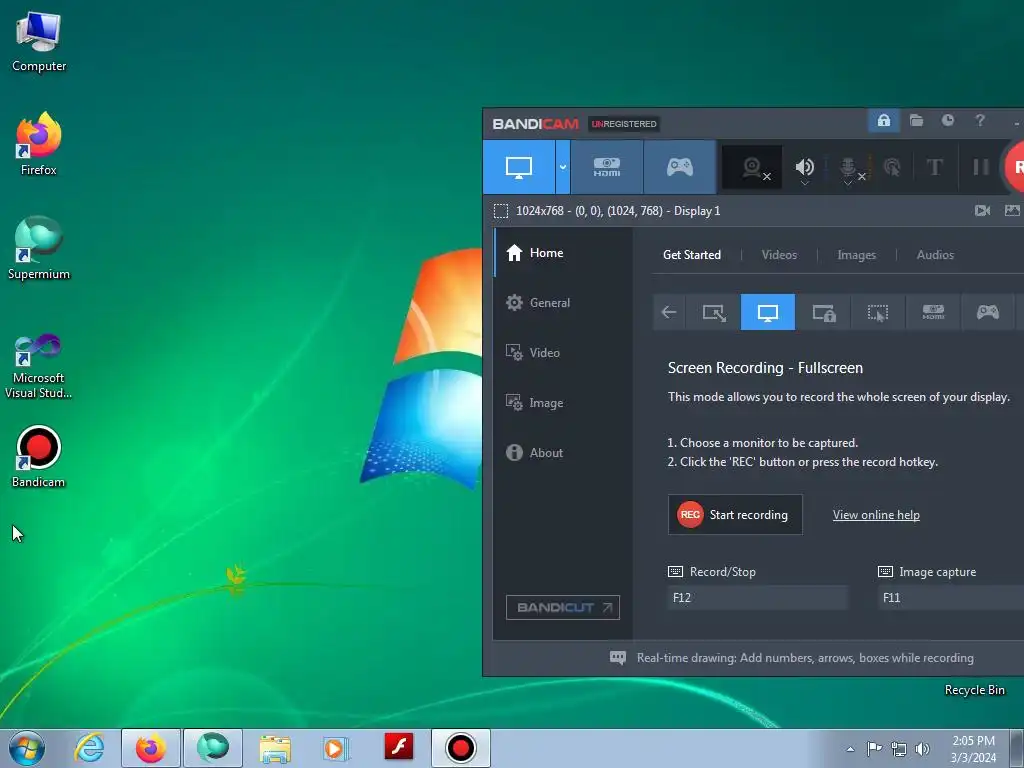Click the video camera icon beside Display 1
This screenshot has width=1024, height=768.
coord(982,210)
